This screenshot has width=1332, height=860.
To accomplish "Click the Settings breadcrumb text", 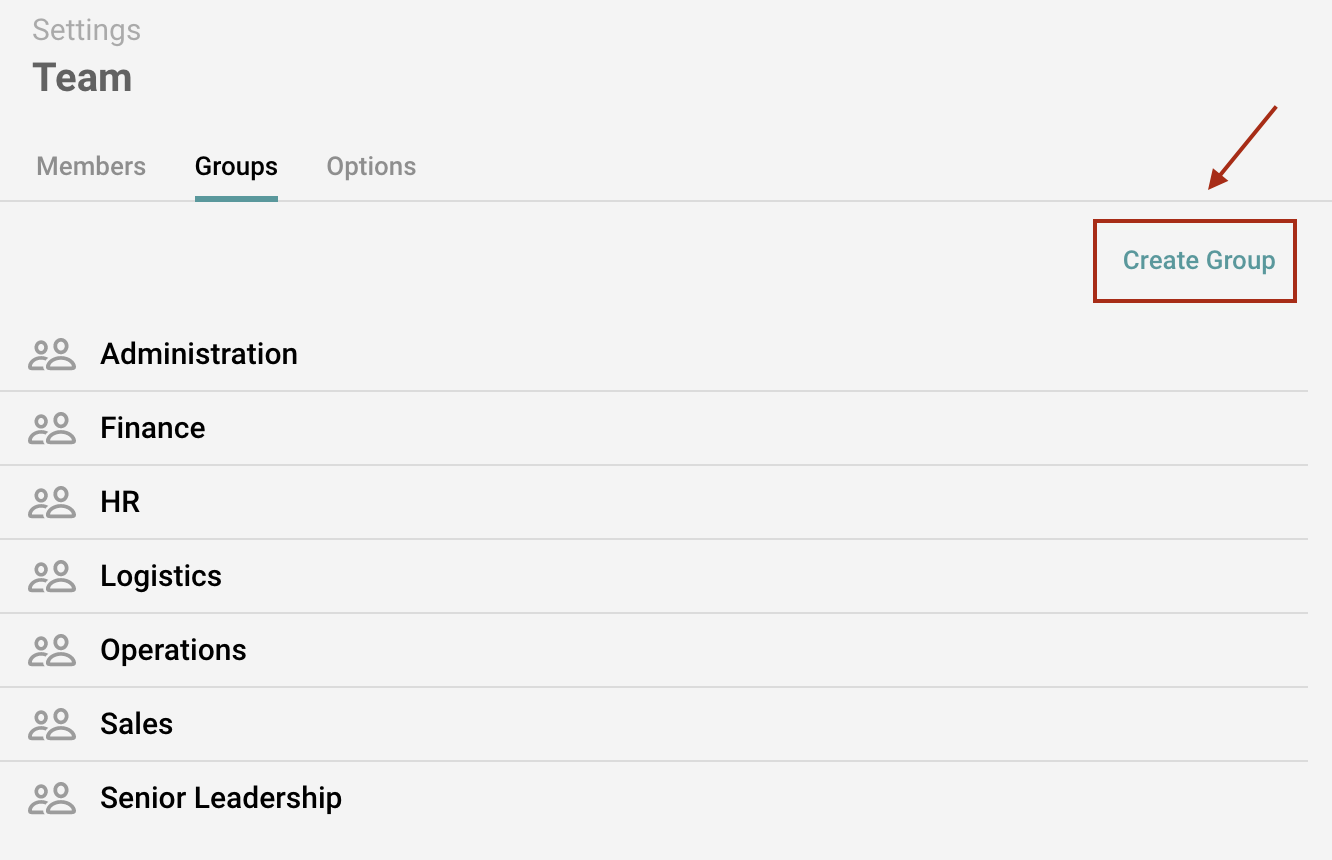I will tap(87, 30).
